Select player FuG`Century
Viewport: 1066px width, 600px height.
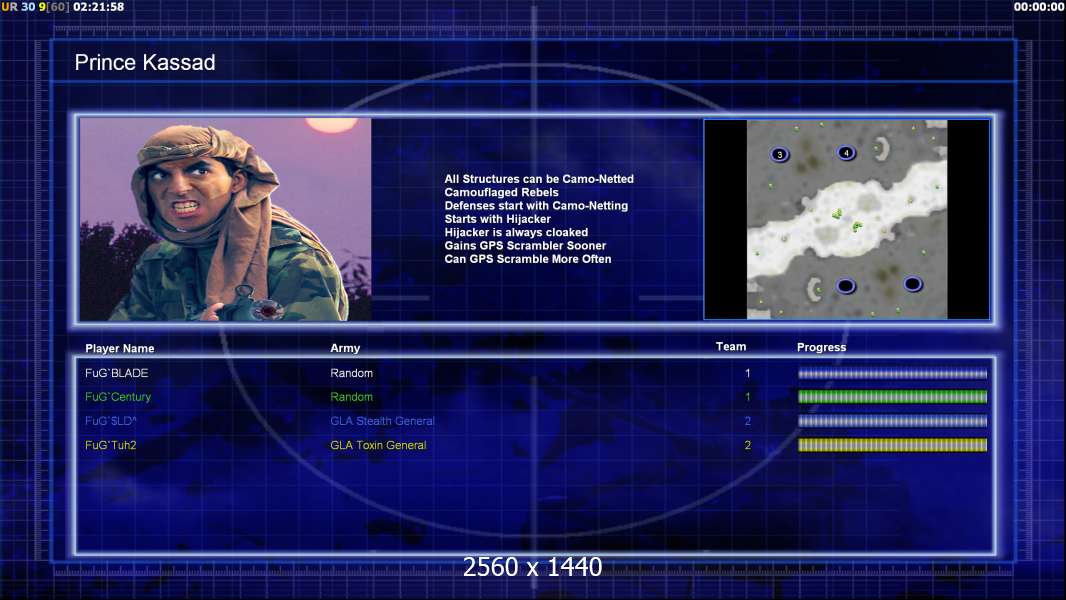[118, 397]
